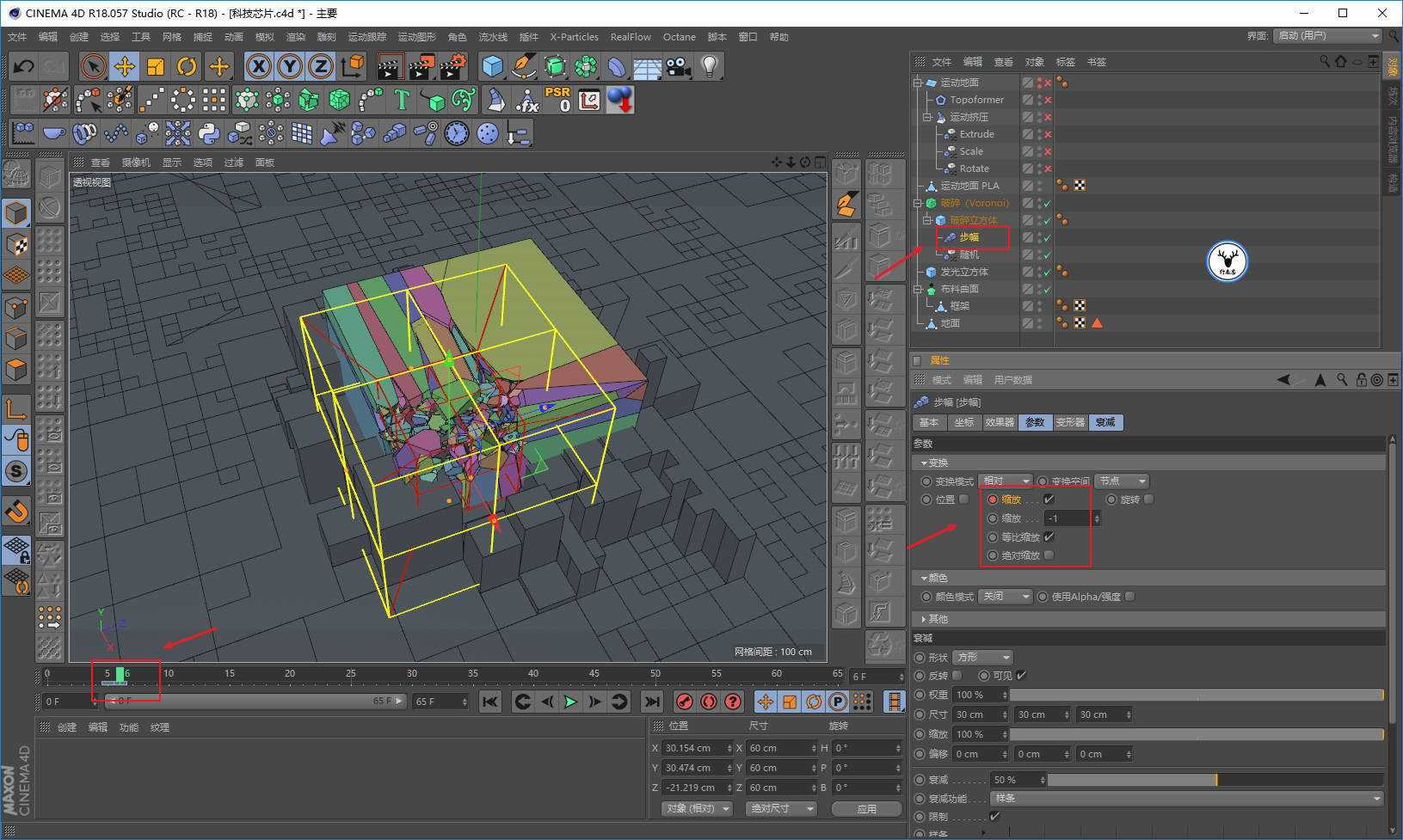This screenshot has height=840, width=1403.
Task: Add a Cube primitive object
Action: (x=493, y=66)
